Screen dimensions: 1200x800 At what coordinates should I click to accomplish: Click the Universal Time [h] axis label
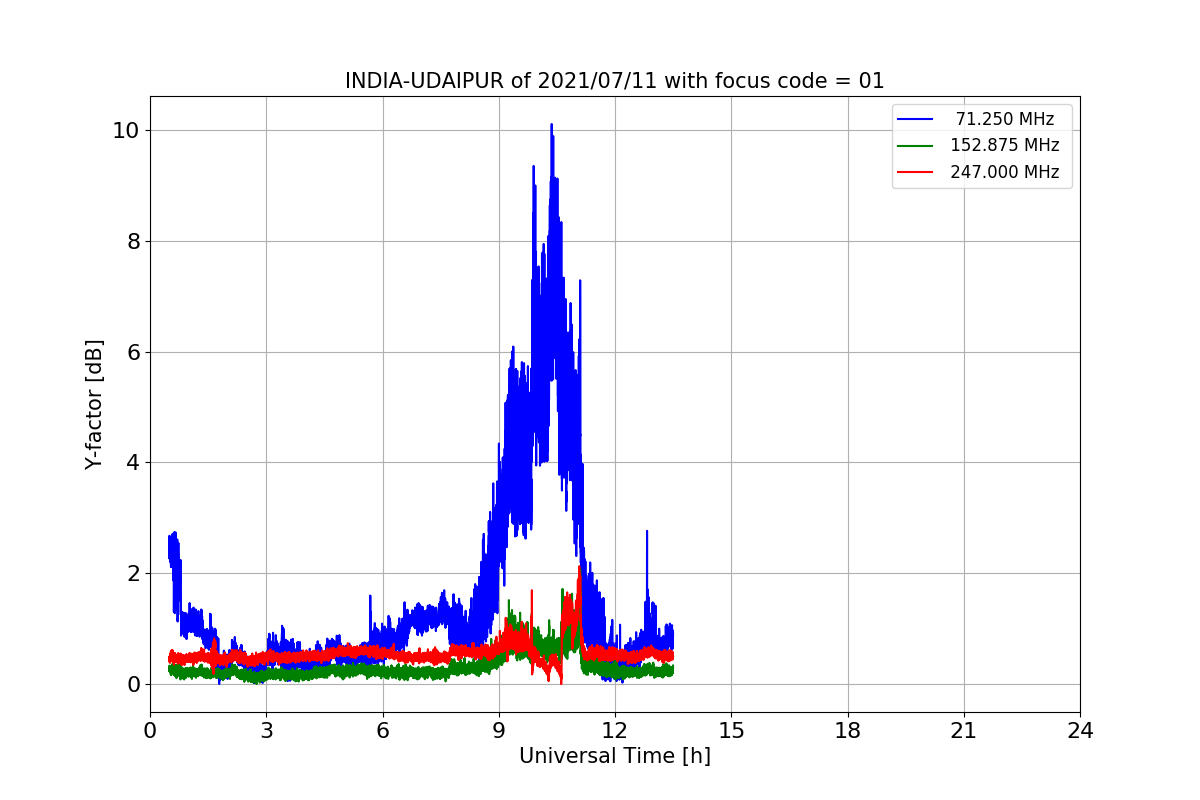614,756
